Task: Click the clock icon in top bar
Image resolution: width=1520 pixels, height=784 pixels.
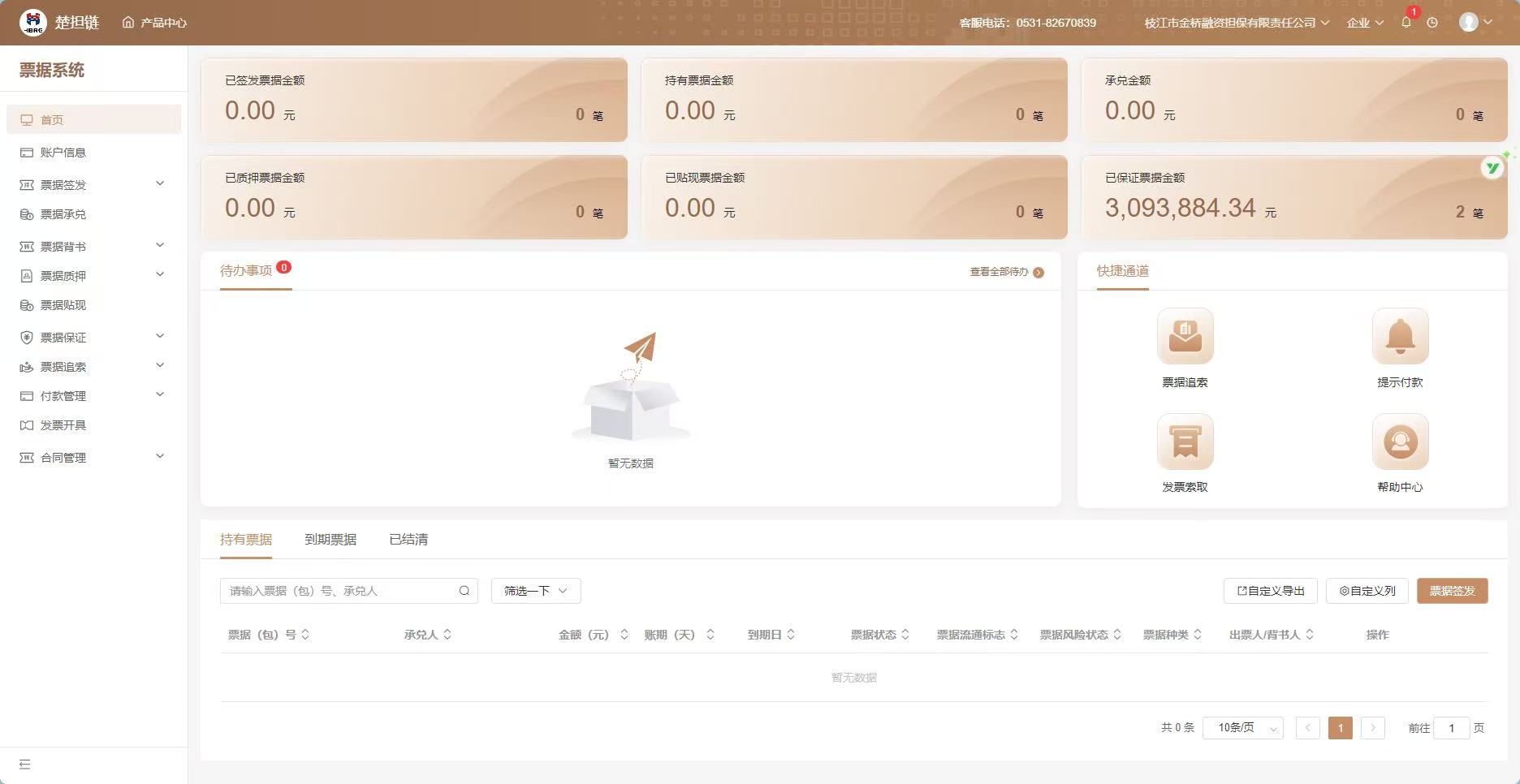Action: 1432,23
